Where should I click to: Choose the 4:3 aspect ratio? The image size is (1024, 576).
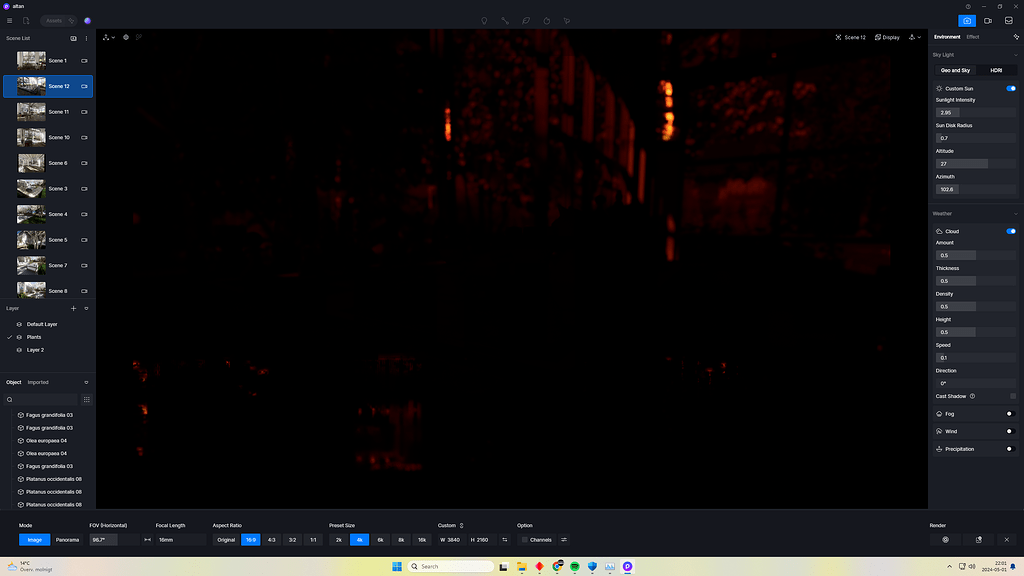(272, 540)
